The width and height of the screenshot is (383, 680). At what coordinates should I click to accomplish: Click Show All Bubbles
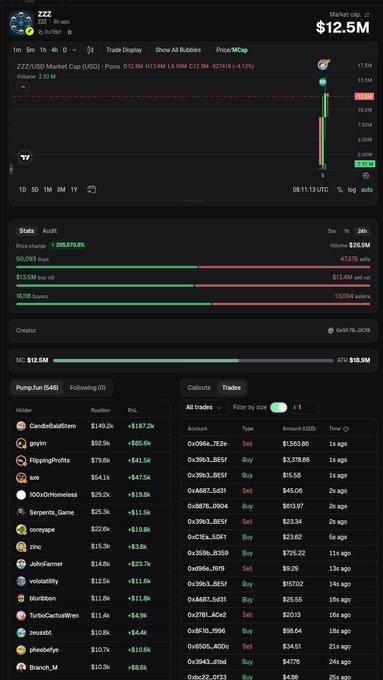[x=178, y=50]
